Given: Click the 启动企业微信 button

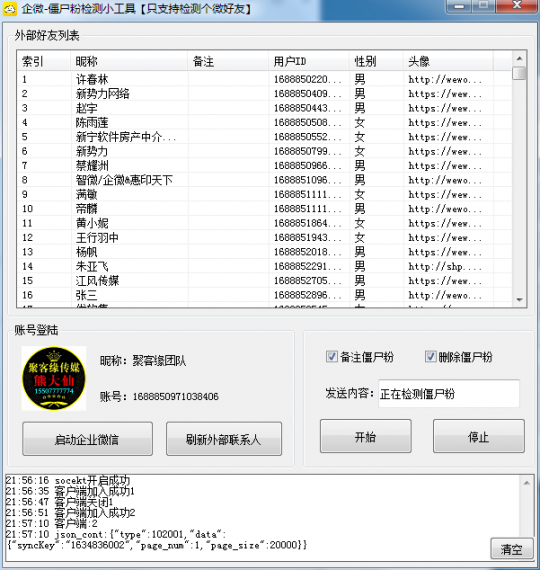Looking at the screenshot, I should point(87,439).
